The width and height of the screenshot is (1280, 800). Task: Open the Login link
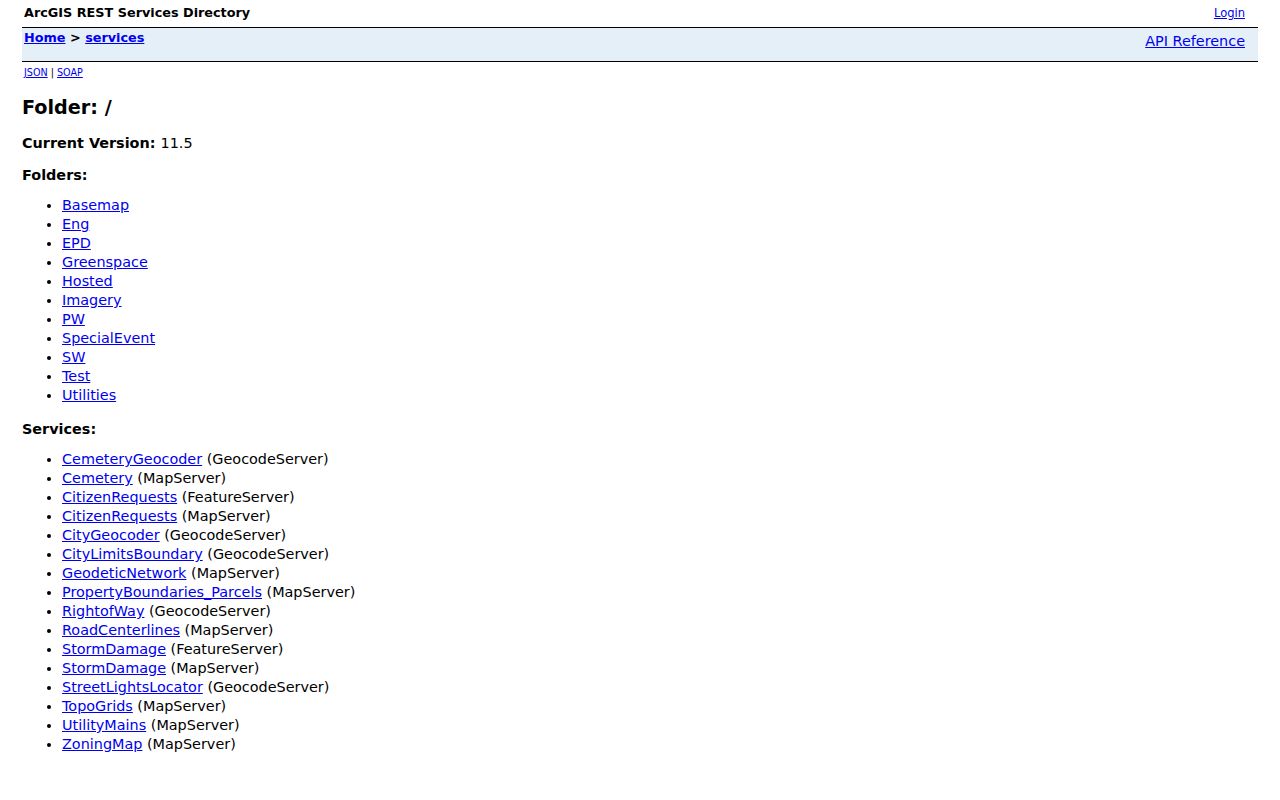click(x=1229, y=13)
